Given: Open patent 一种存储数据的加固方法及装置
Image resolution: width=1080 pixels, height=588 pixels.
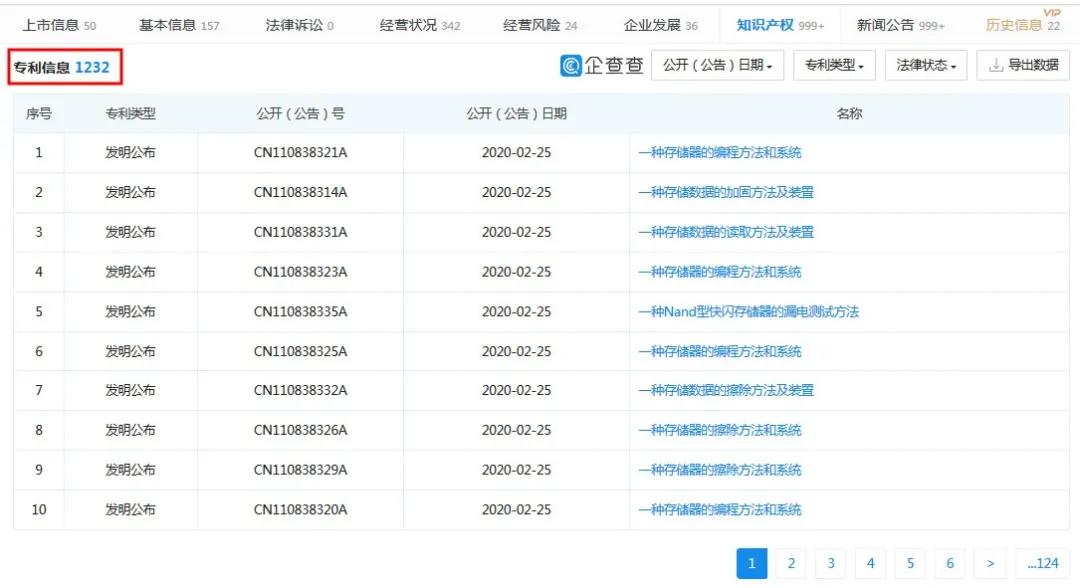Looking at the screenshot, I should 725,192.
